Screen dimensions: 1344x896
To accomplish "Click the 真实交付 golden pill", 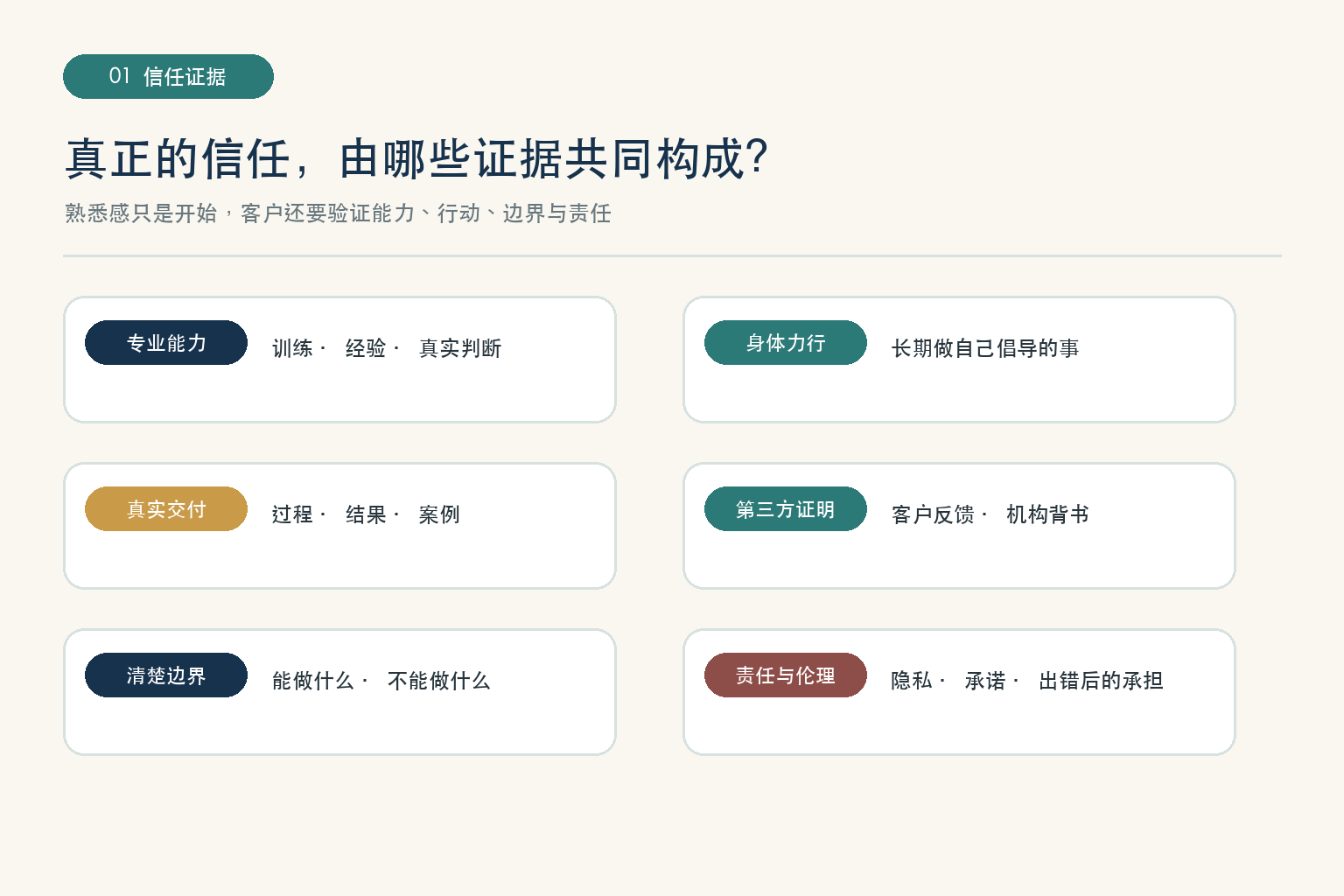I will pos(166,509).
